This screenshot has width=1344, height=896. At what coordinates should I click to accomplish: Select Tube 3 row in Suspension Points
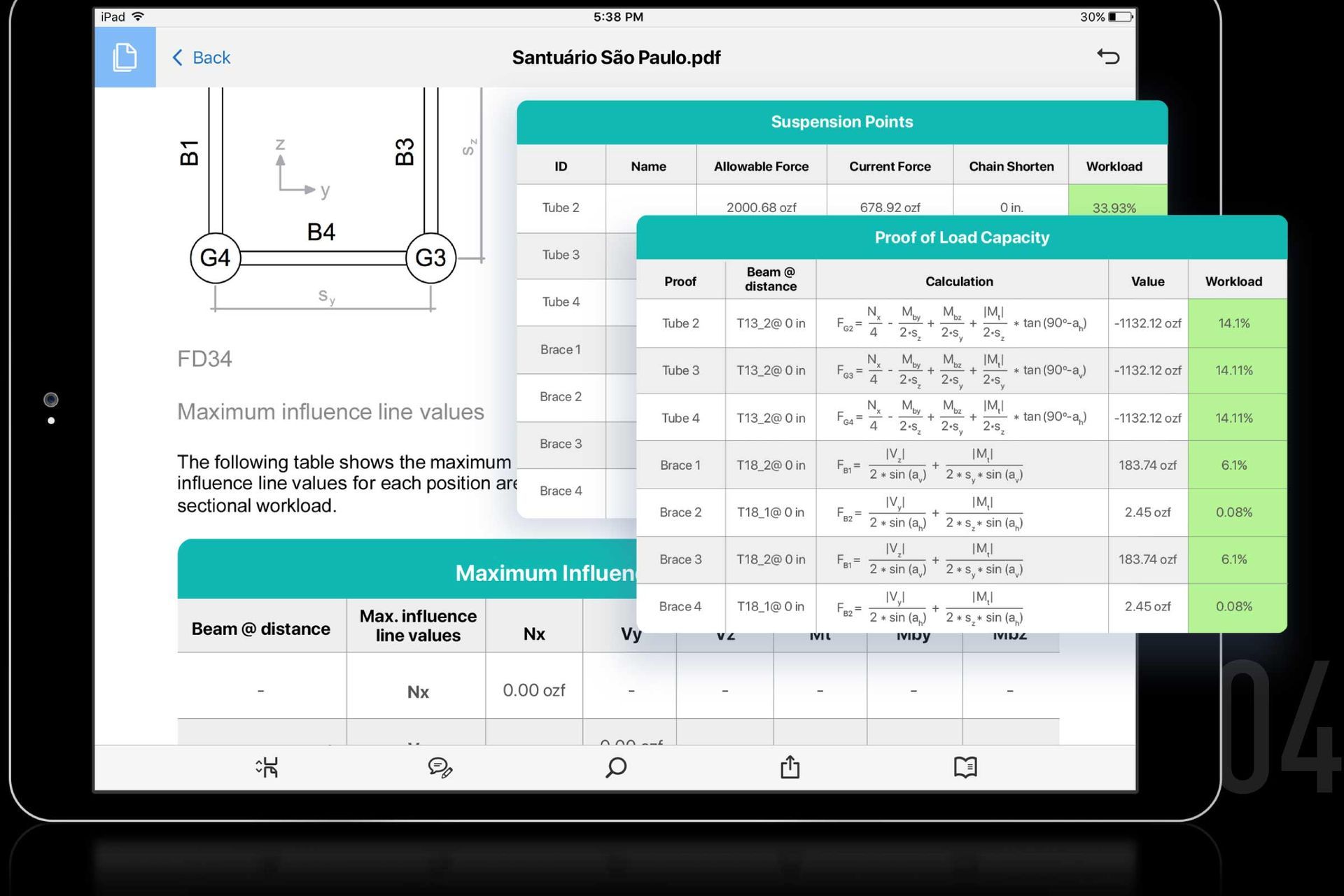pos(561,255)
